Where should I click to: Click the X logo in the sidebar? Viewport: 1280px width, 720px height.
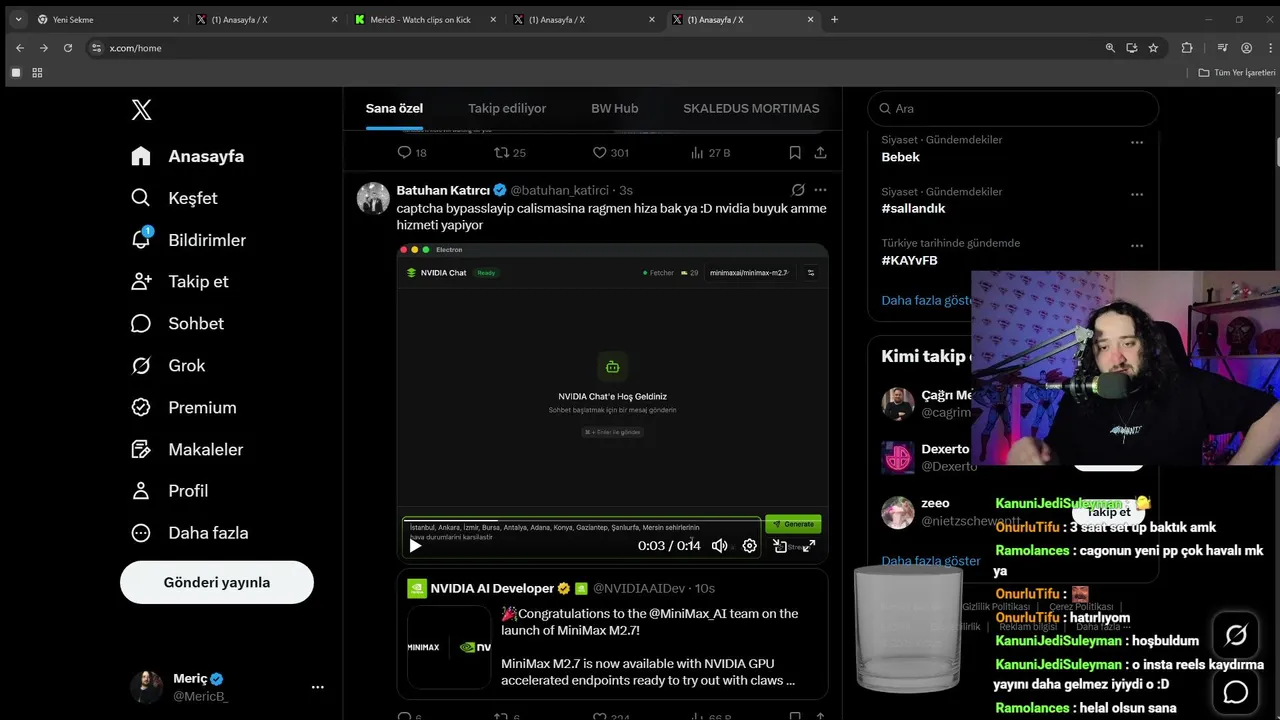(141, 110)
